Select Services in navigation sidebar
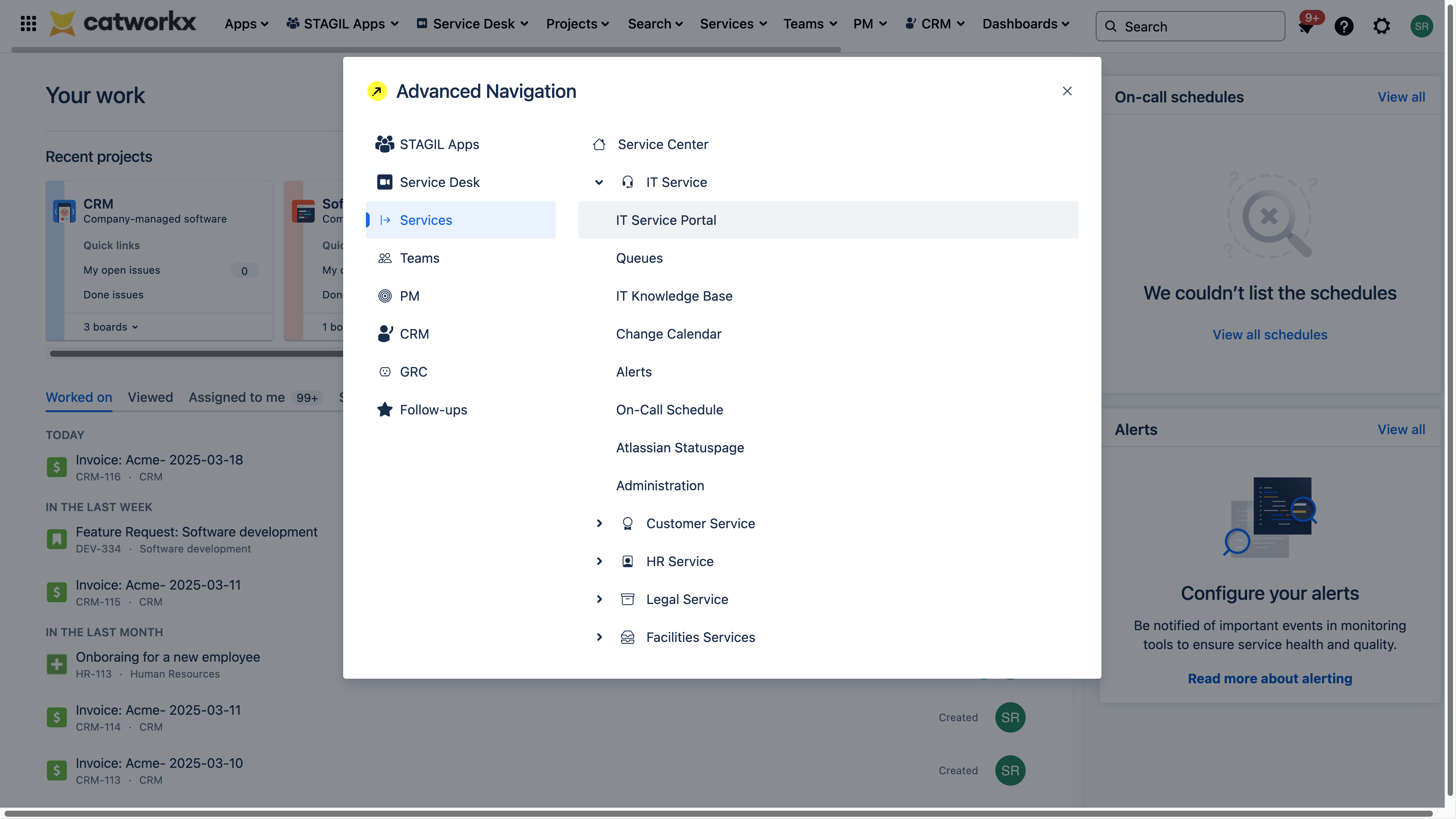The height and width of the screenshot is (819, 1456). [460, 220]
